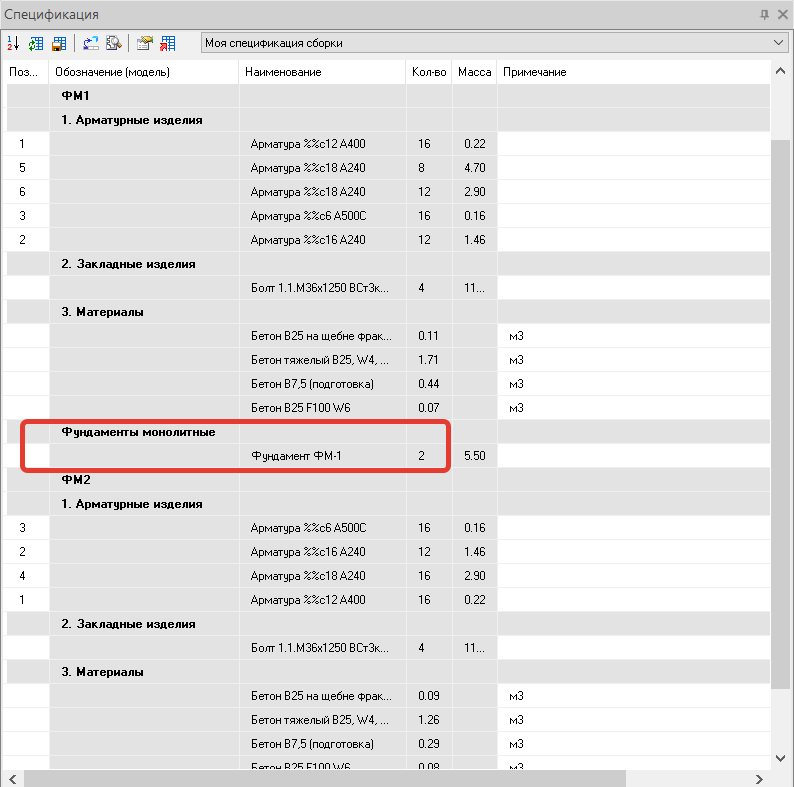Select the Фундамент ФМ-1 row
Image resolution: width=794 pixels, height=787 pixels.
[298, 456]
